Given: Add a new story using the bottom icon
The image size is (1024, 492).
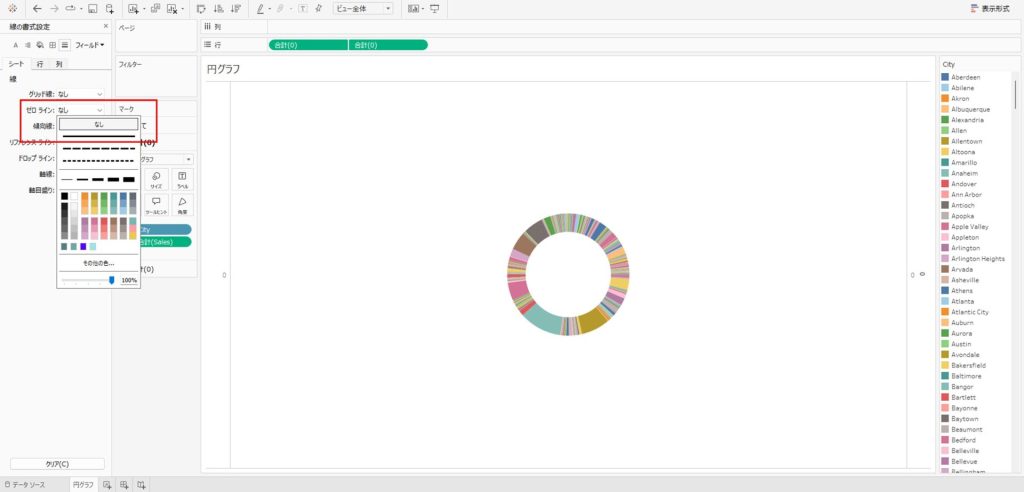Looking at the screenshot, I should [142, 485].
